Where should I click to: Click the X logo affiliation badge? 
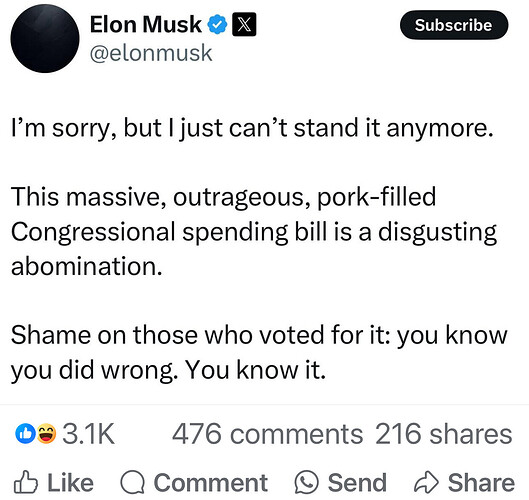pyautogui.click(x=244, y=25)
